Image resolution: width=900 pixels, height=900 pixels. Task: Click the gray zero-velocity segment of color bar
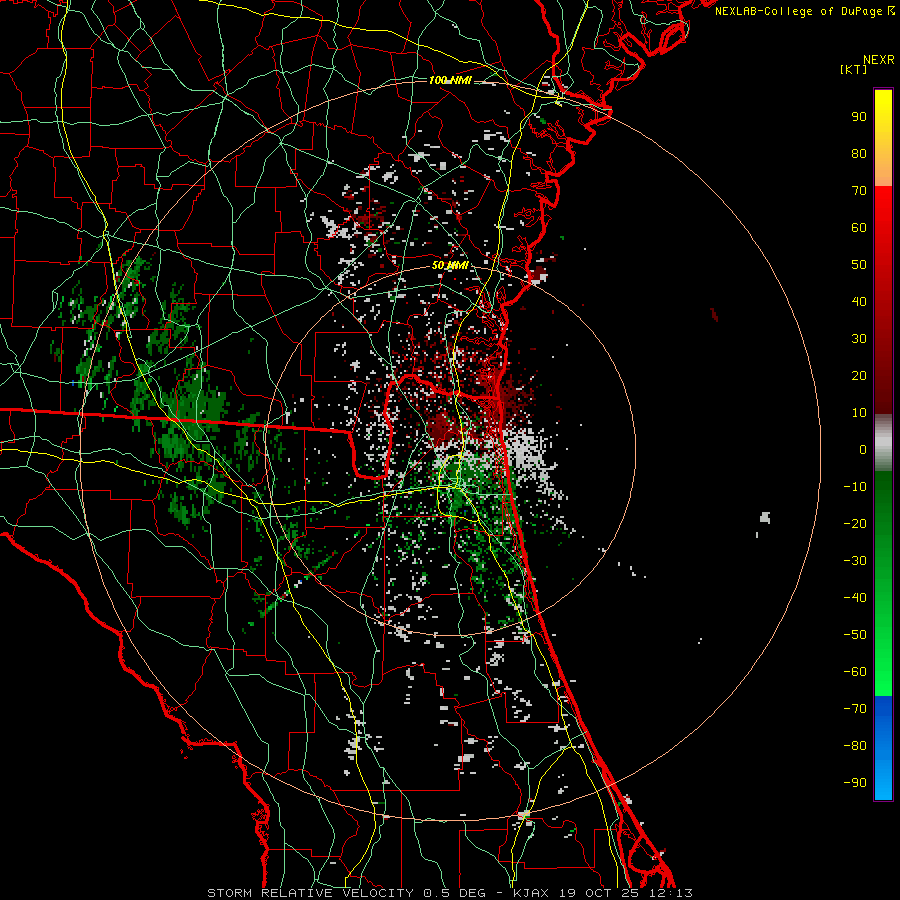[883, 443]
